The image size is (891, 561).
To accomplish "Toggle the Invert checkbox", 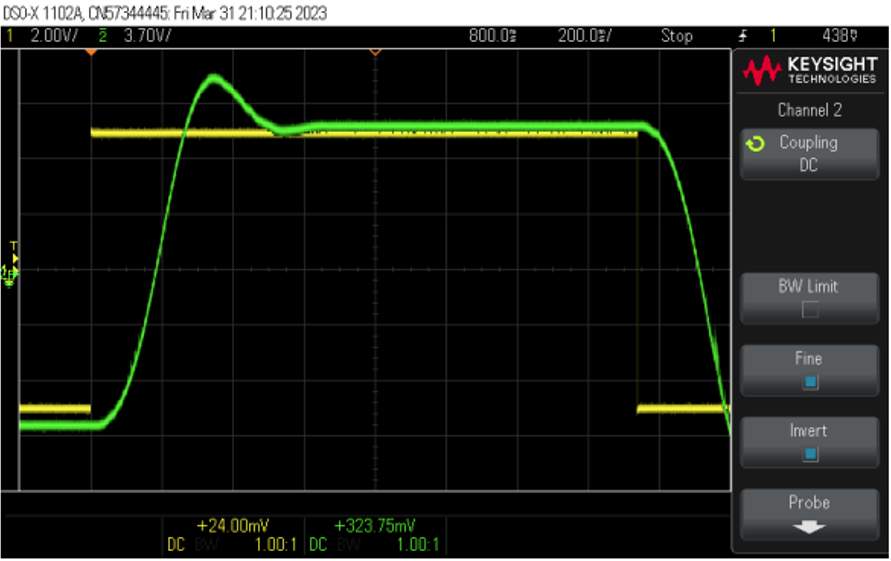I will pyautogui.click(x=809, y=454).
